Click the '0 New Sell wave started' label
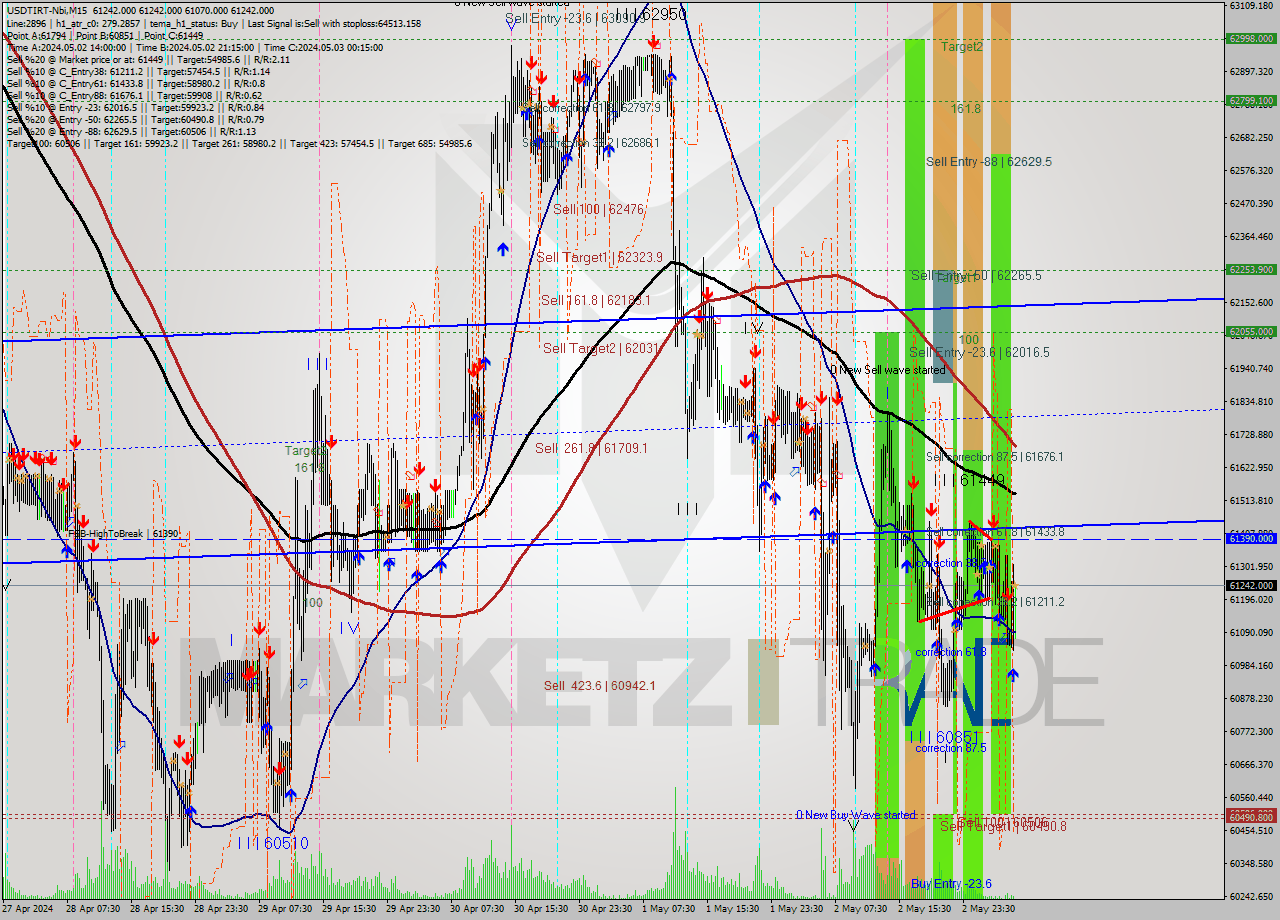 890,370
